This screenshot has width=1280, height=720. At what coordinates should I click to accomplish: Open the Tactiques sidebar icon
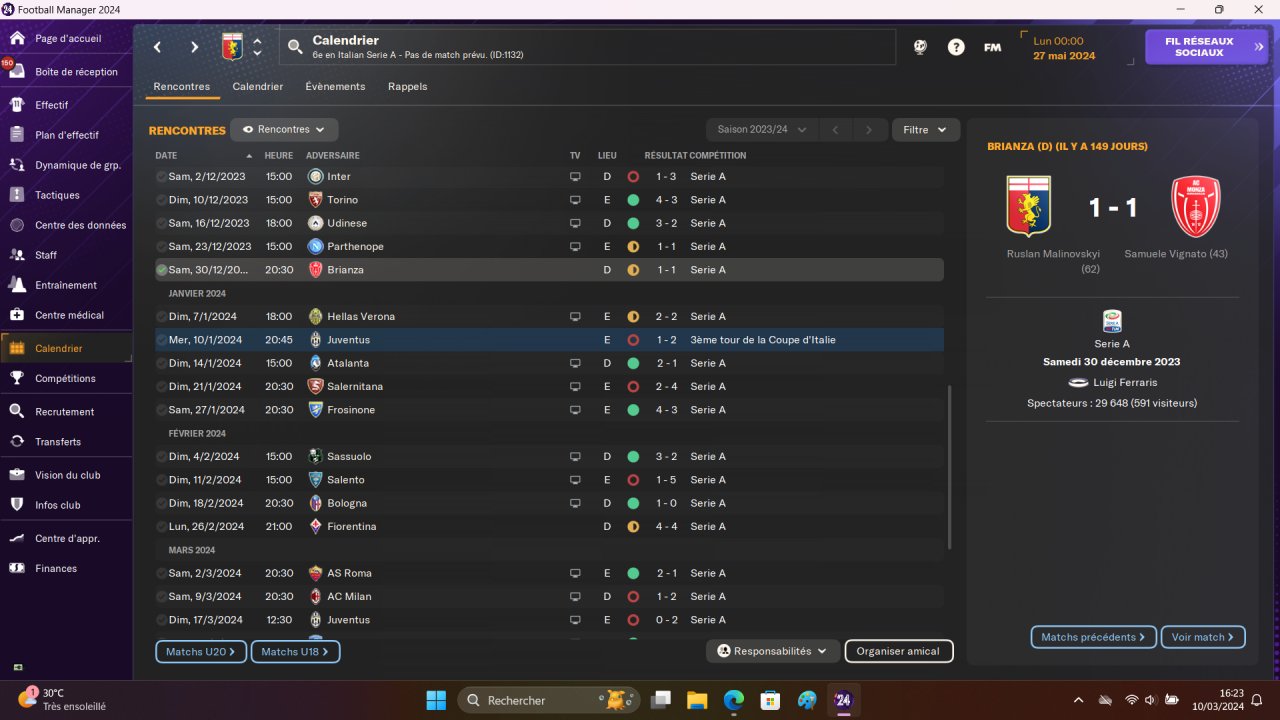point(17,195)
